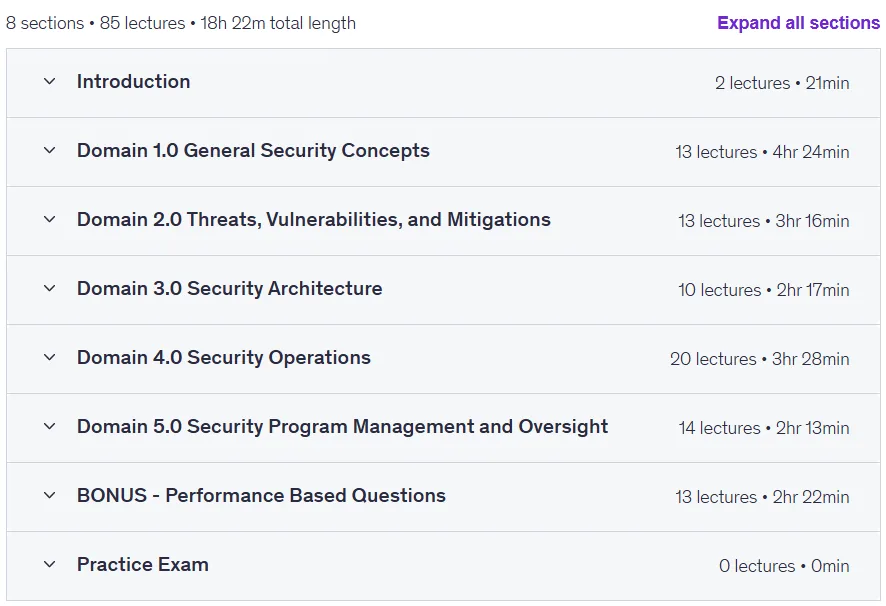Expand BONUS Performance Based Questions chevron

tap(50, 495)
